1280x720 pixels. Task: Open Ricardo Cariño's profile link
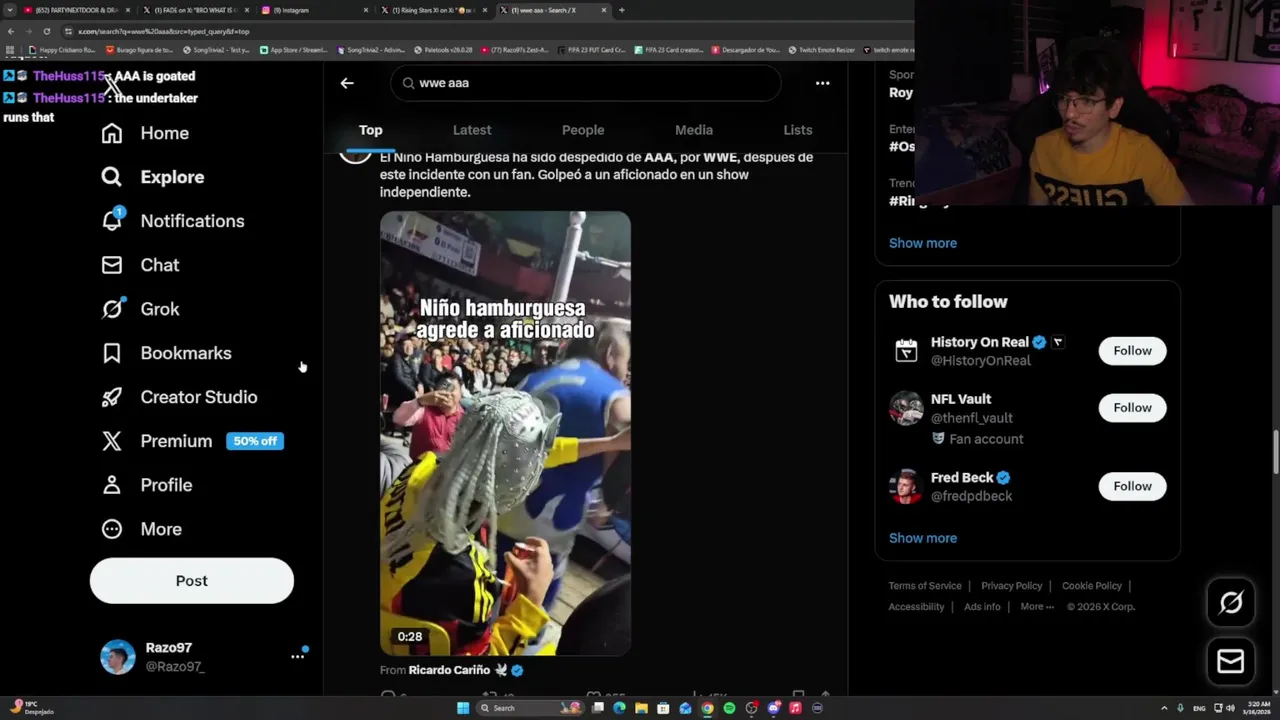pos(449,670)
